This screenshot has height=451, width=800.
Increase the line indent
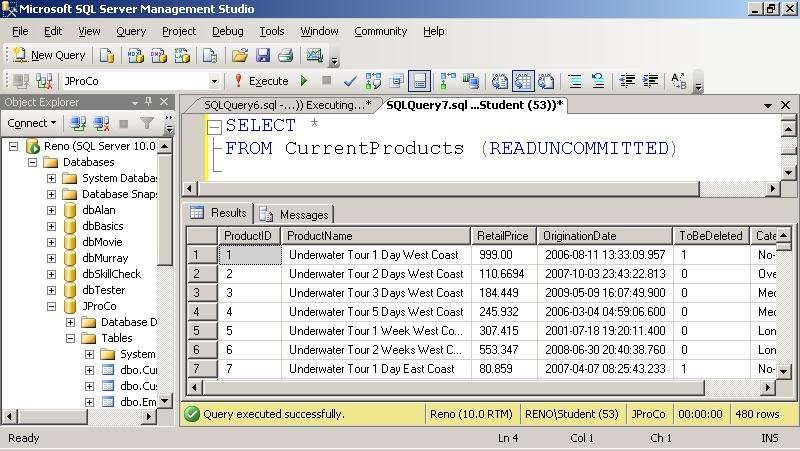pos(650,81)
